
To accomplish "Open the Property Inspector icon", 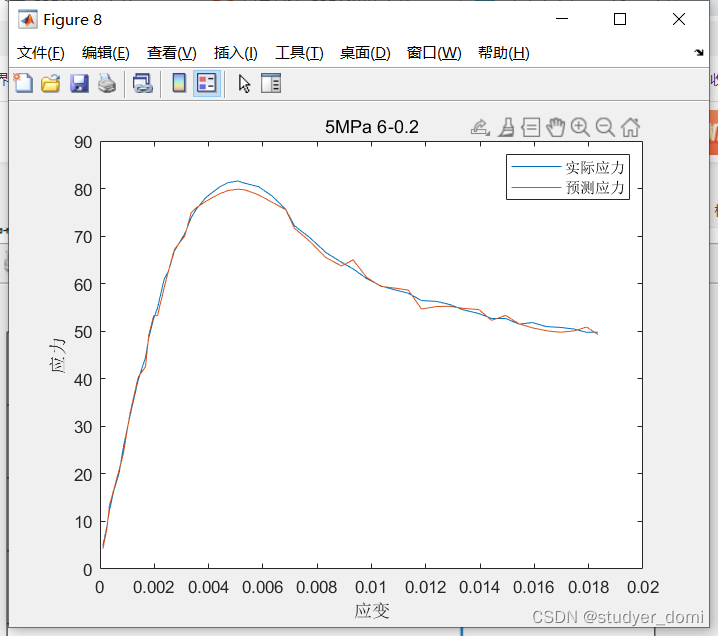I will coord(271,83).
